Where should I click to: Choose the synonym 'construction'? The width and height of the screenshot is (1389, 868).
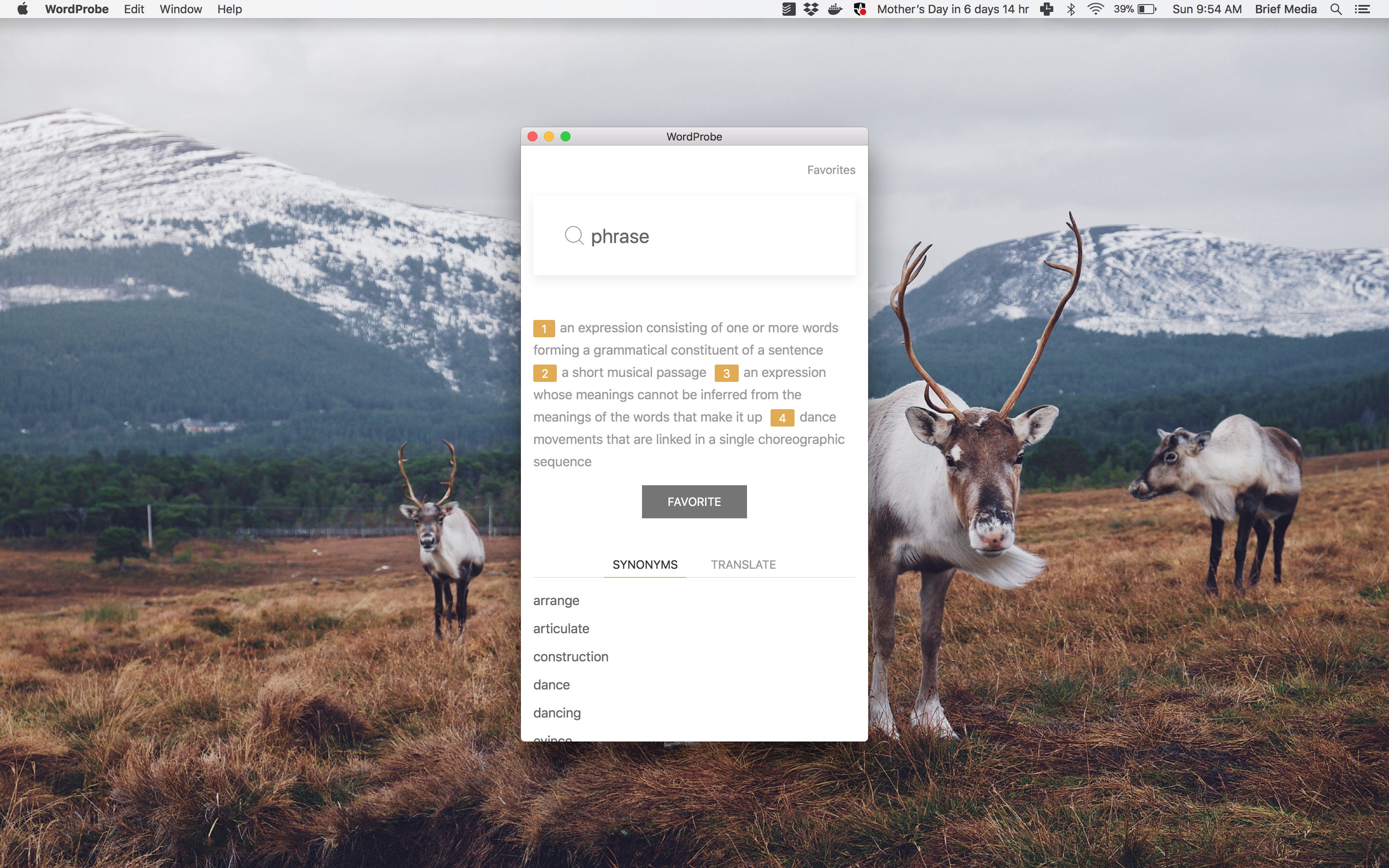(x=570, y=657)
